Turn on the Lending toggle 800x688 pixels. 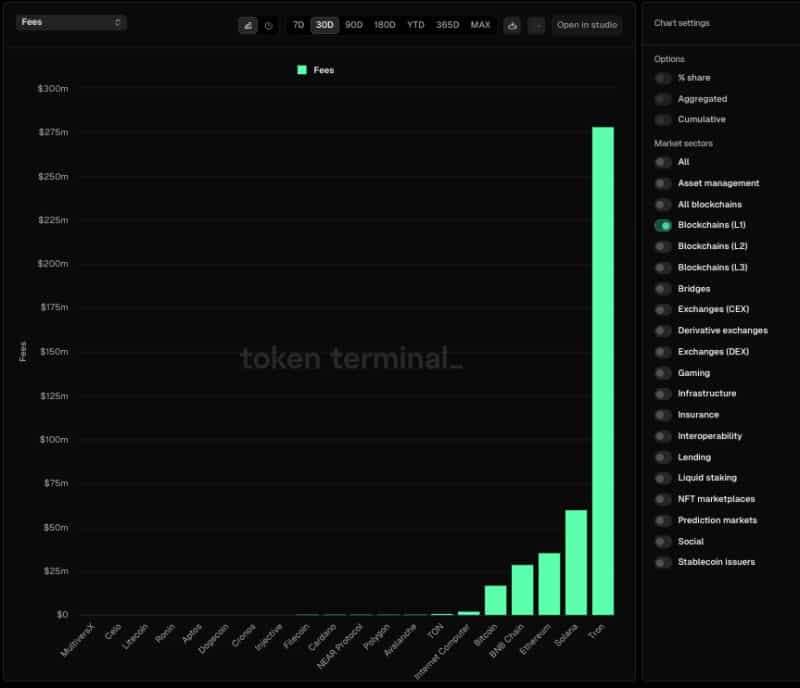663,457
